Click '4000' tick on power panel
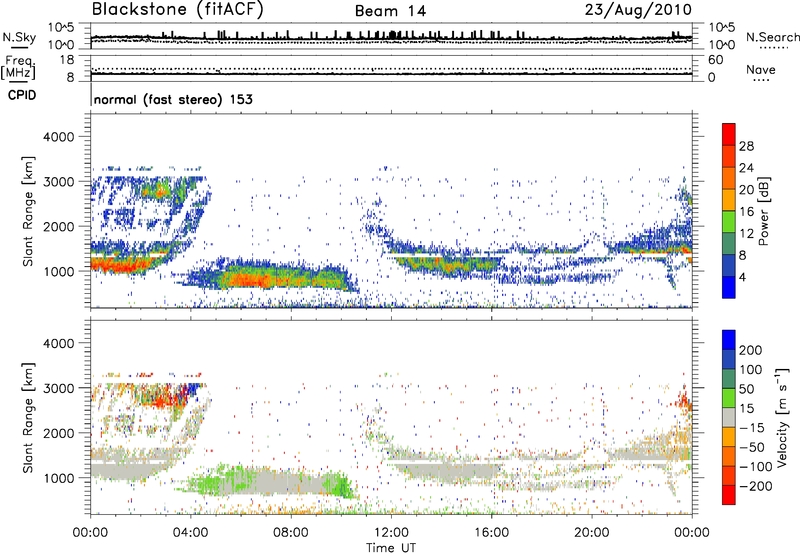 point(58,137)
